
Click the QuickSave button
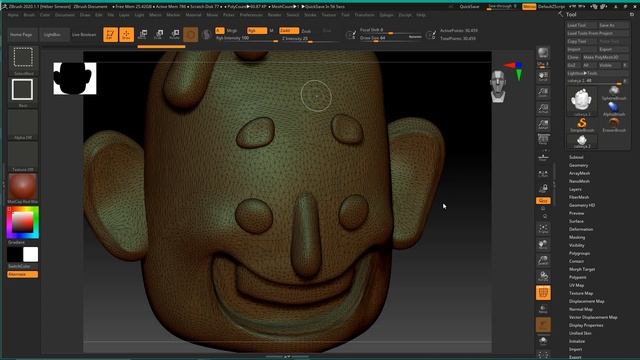(x=469, y=7)
